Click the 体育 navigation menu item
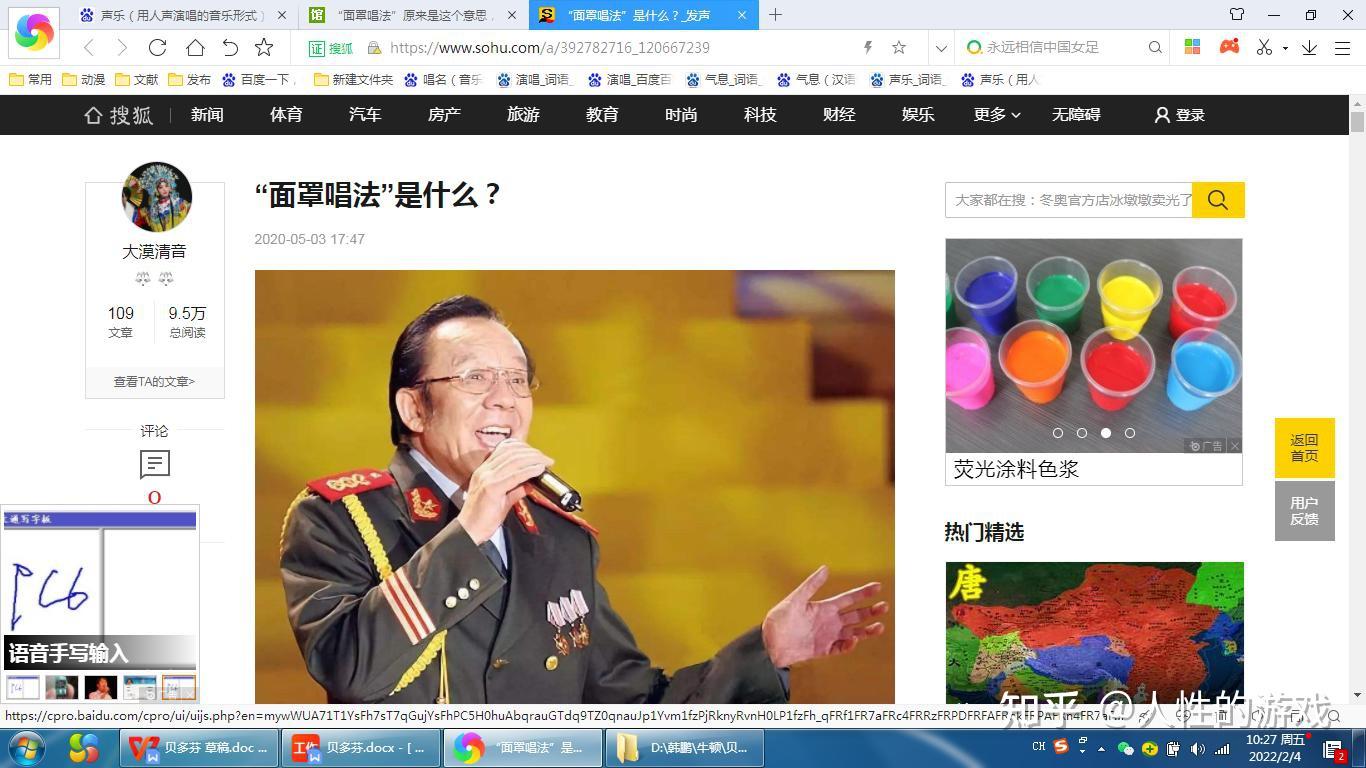This screenshot has height=768, width=1366. click(285, 114)
